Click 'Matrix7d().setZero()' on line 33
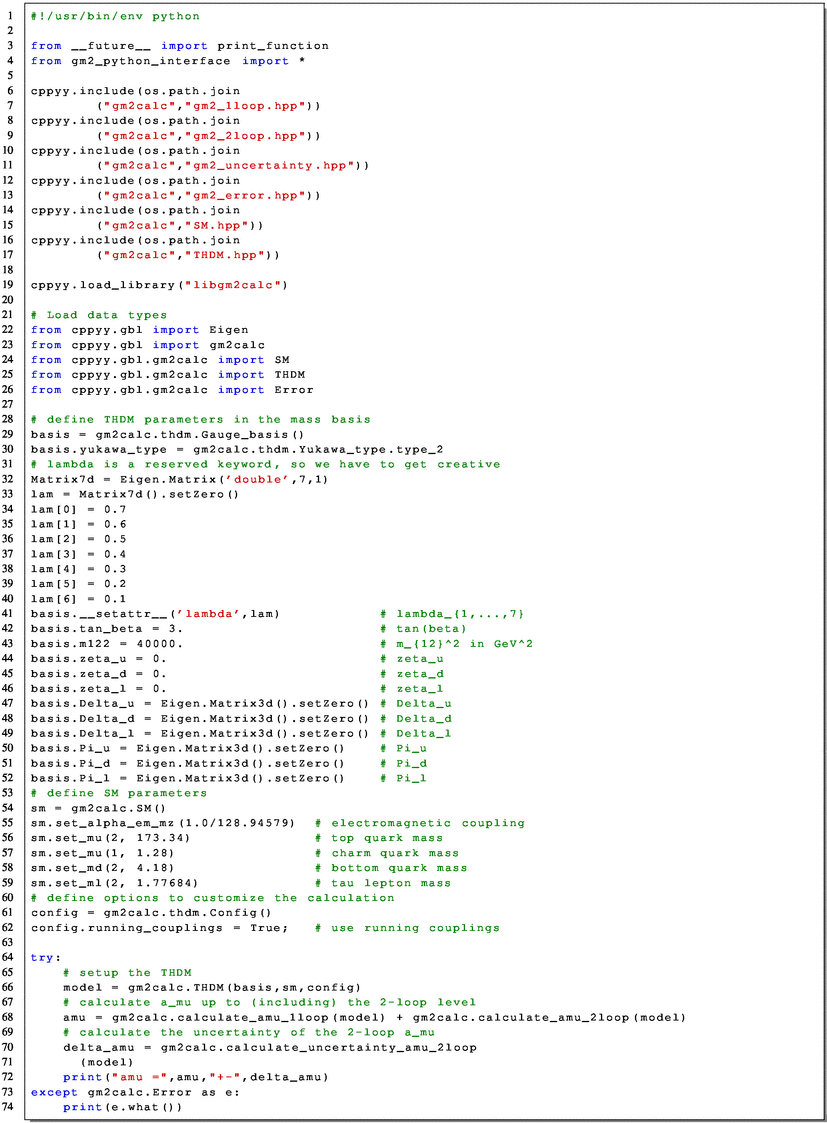 coord(159,494)
